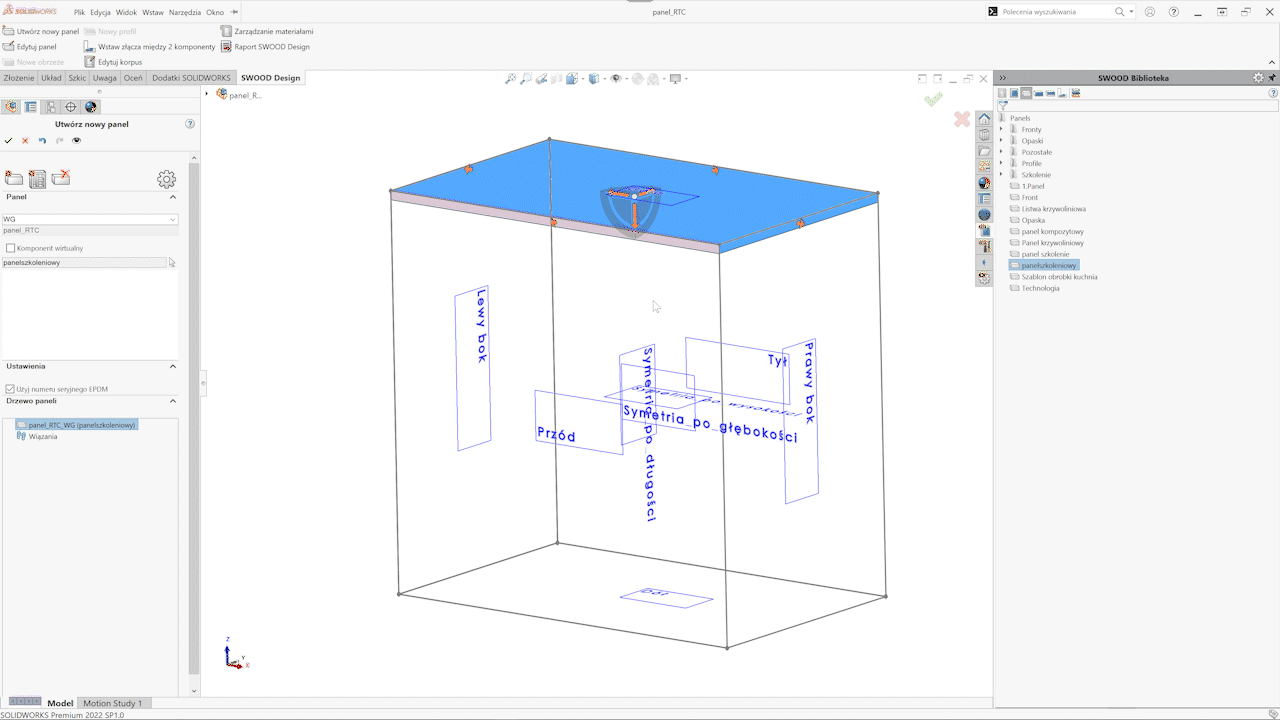This screenshot has width=1280, height=720.
Task: Enable the Komponent wirtualny checkbox
Action: point(11,248)
